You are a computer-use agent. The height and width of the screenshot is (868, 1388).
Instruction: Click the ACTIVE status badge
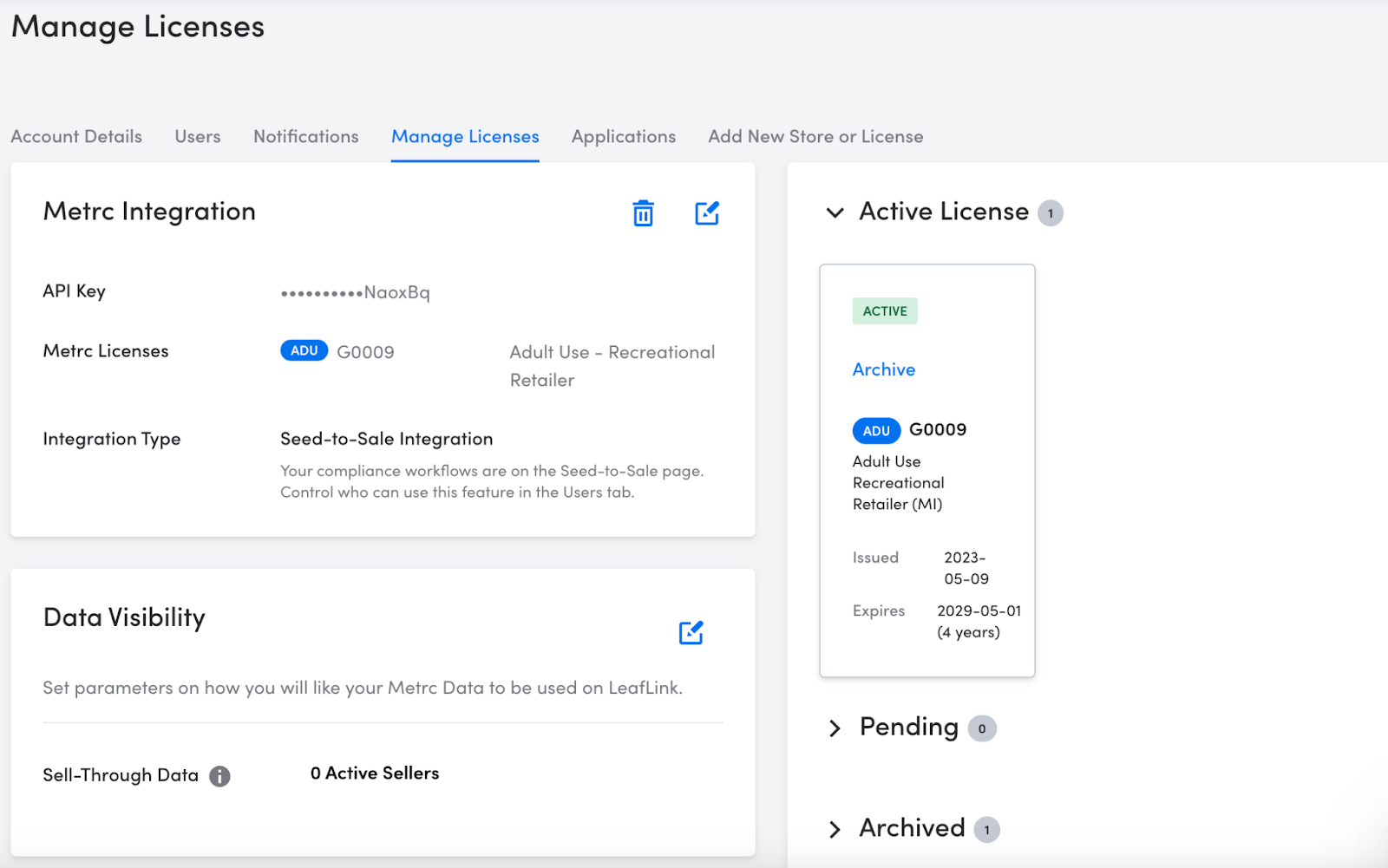(x=885, y=310)
